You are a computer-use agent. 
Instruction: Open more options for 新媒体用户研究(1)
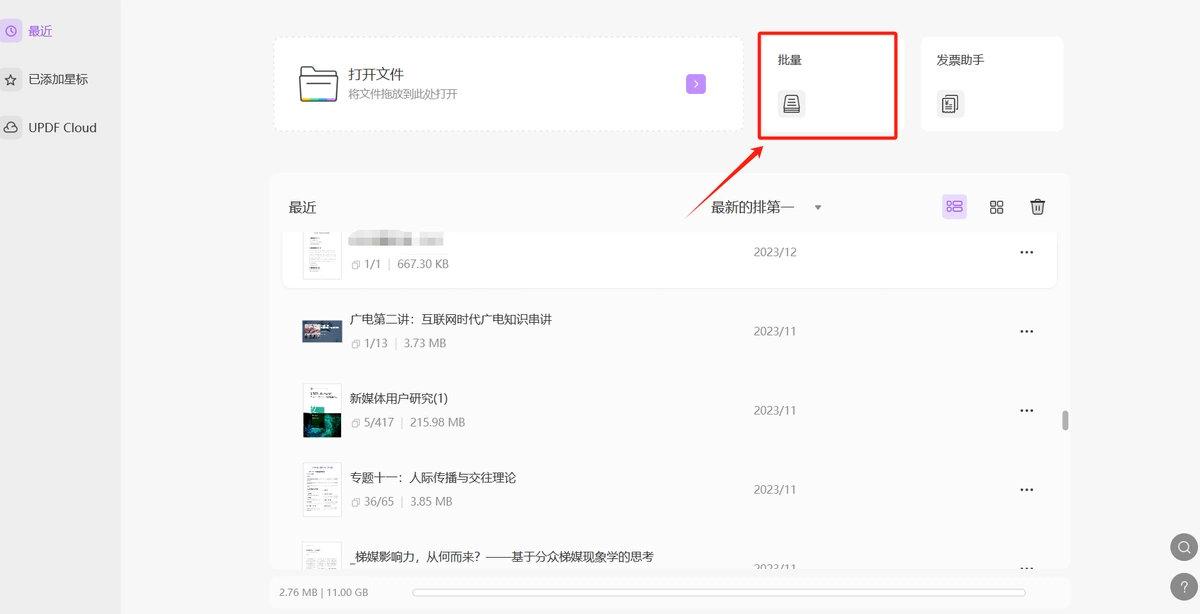click(1026, 410)
